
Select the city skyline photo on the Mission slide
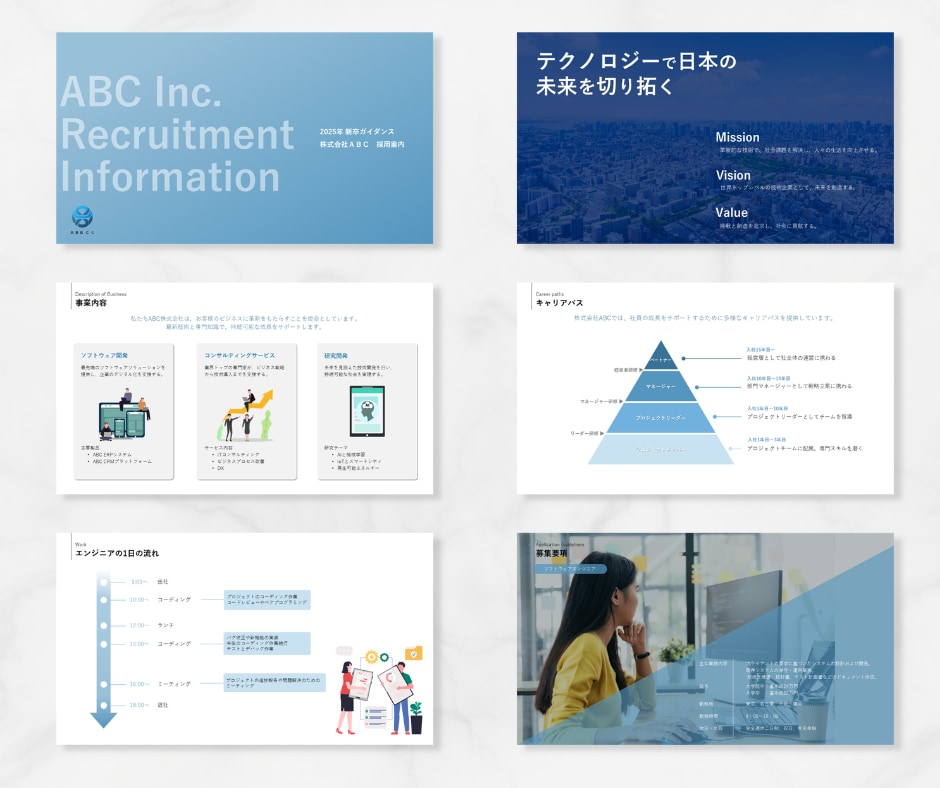(x=705, y=138)
